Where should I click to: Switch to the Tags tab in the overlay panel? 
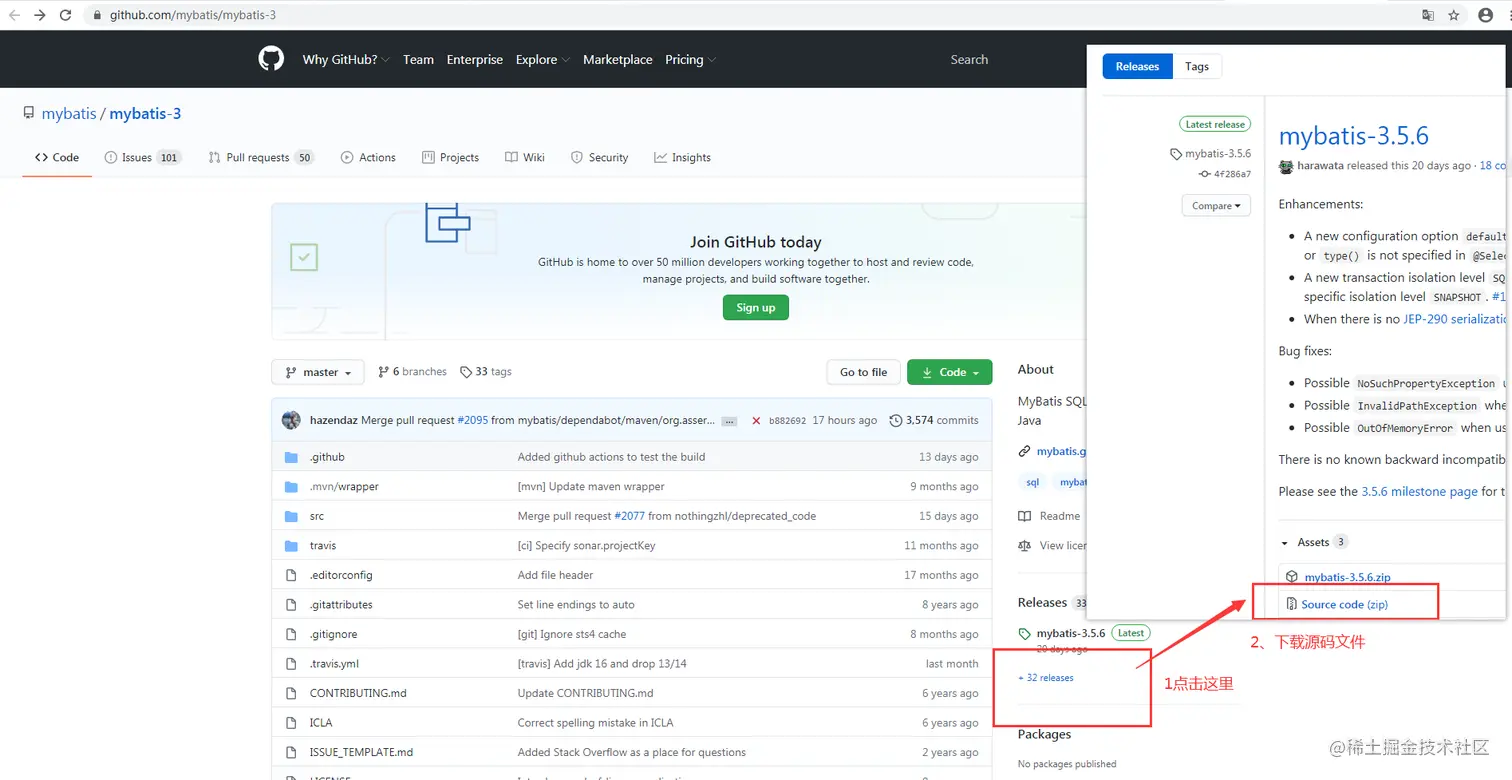[x=1197, y=67]
